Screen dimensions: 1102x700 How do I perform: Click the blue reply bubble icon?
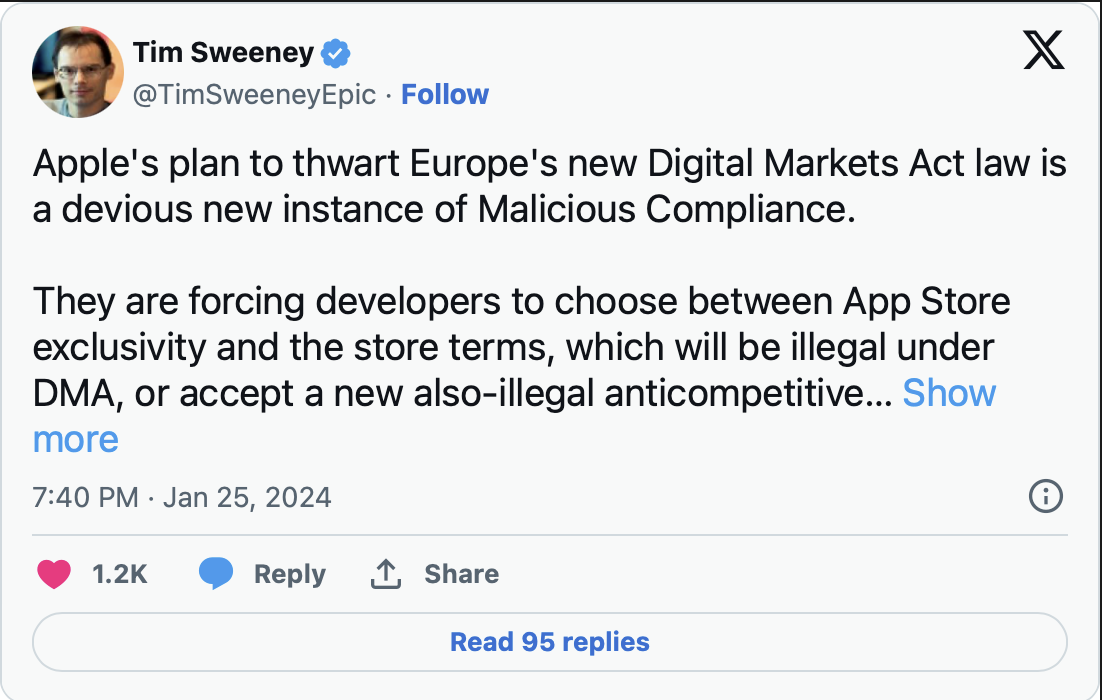[x=216, y=573]
